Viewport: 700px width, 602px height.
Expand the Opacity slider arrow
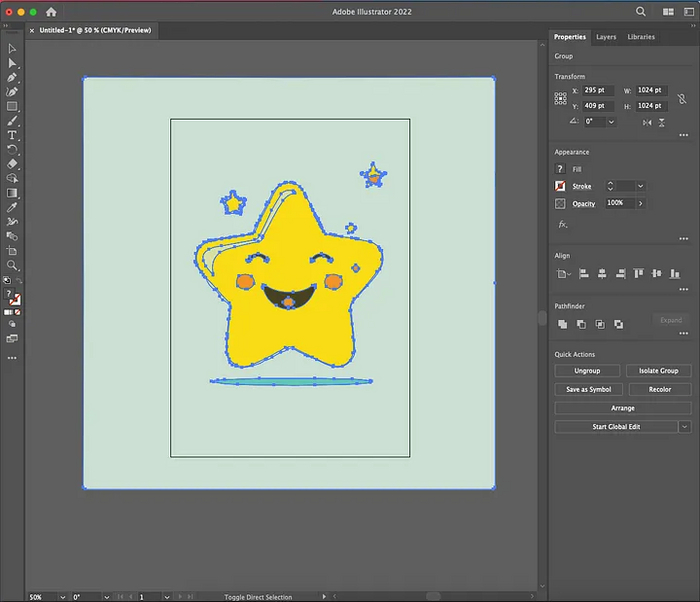640,203
